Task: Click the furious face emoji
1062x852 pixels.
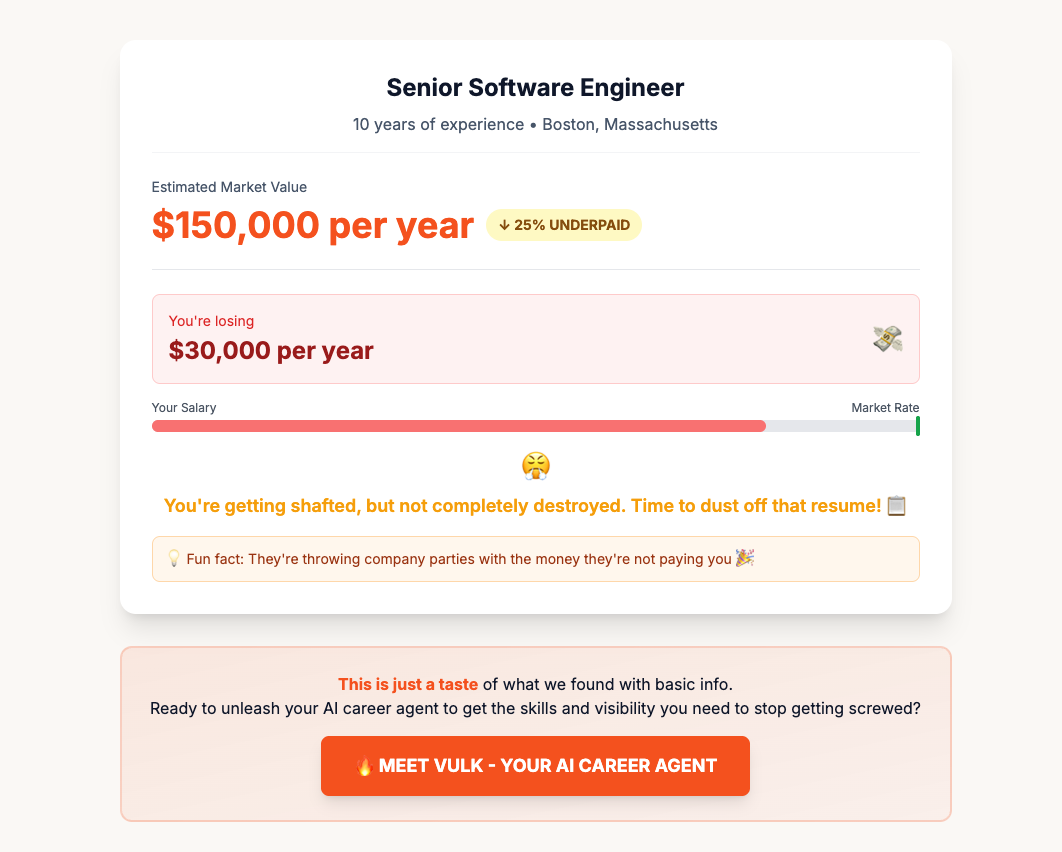Action: (x=535, y=464)
